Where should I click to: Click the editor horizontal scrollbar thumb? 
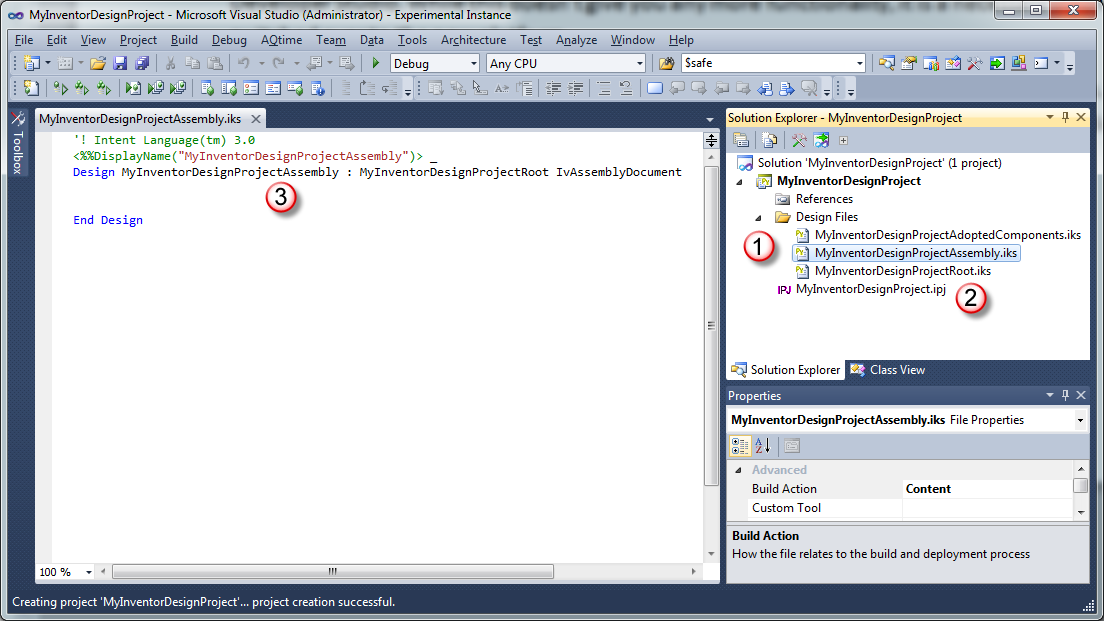point(332,572)
